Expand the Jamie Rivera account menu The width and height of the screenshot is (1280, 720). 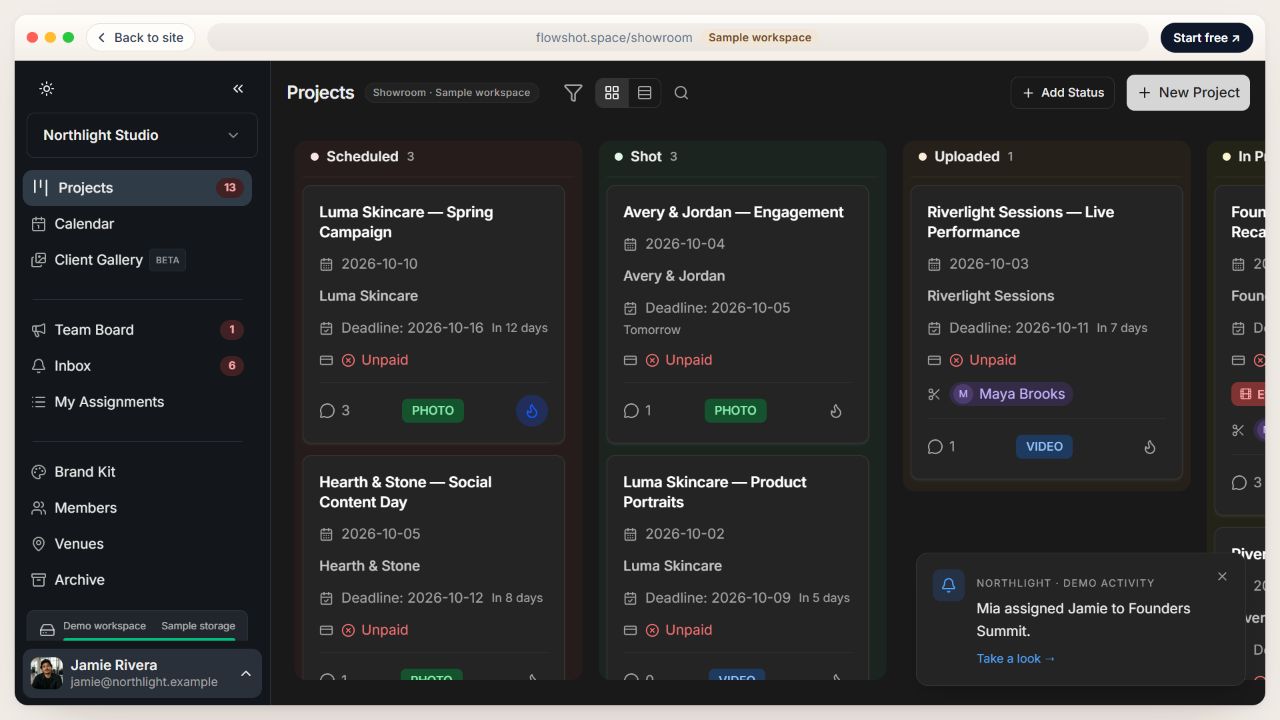point(142,673)
